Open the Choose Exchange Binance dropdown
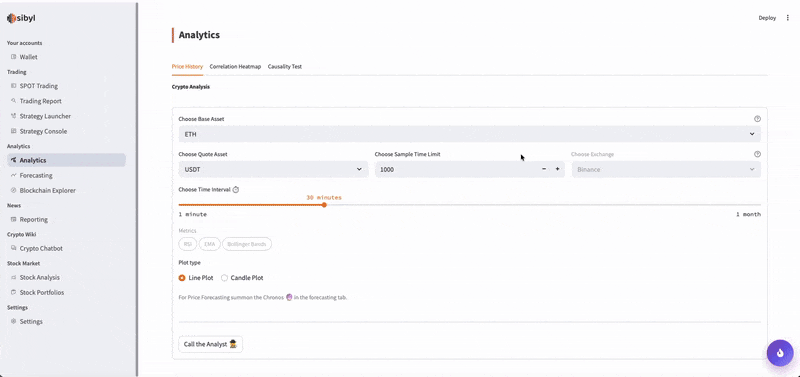This screenshot has width=800, height=377. [666, 169]
